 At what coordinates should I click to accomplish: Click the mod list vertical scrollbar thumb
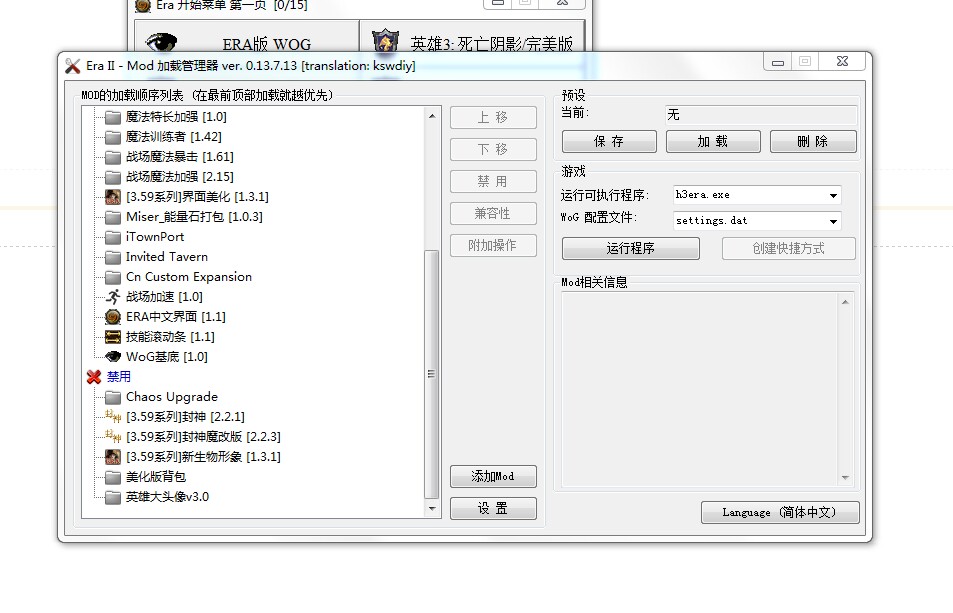coord(432,374)
